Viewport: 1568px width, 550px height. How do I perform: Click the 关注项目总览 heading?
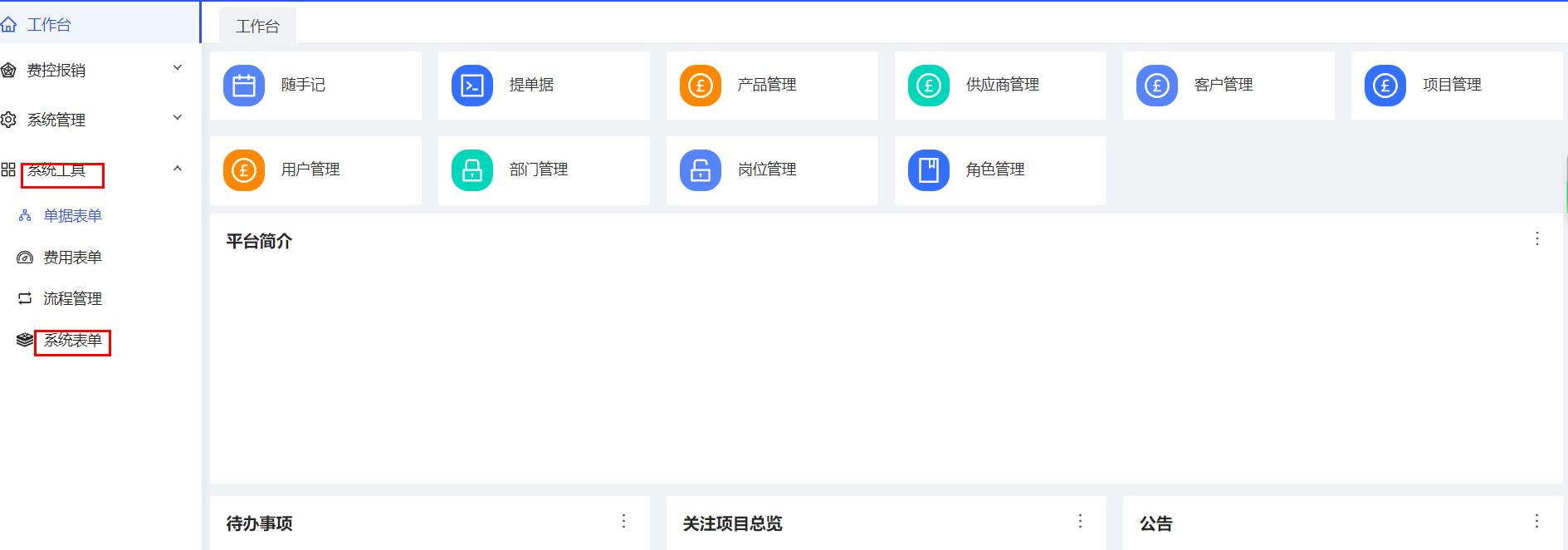pyautogui.click(x=732, y=523)
